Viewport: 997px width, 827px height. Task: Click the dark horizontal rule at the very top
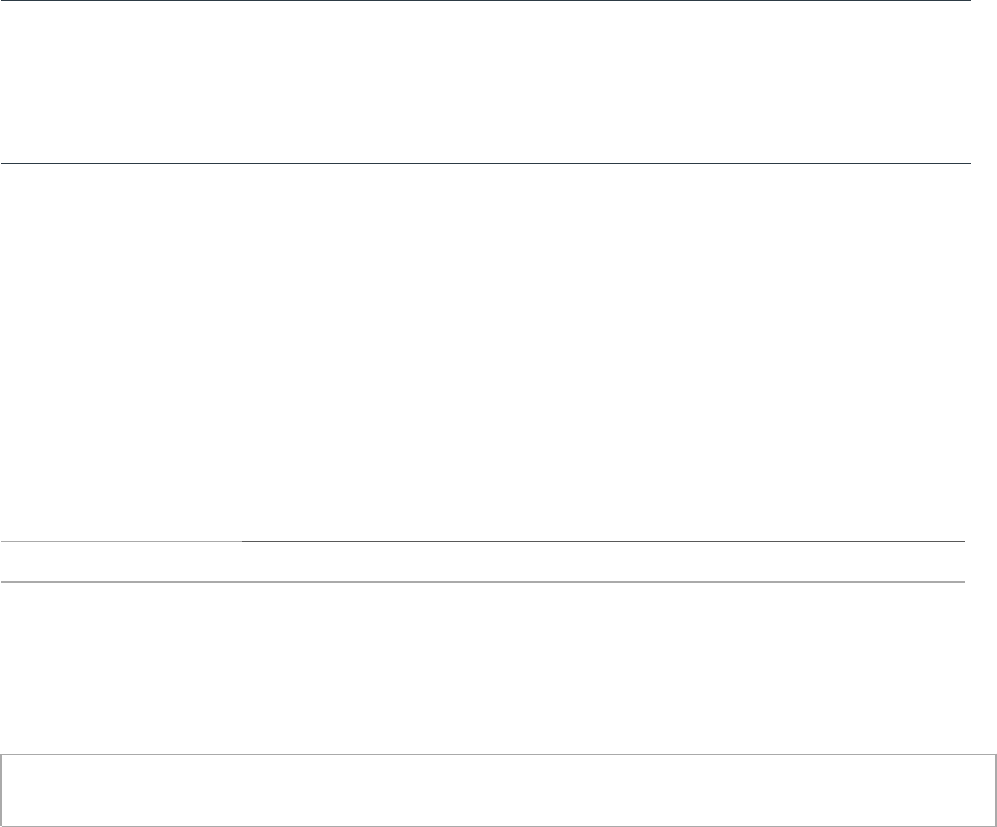[485, 1]
